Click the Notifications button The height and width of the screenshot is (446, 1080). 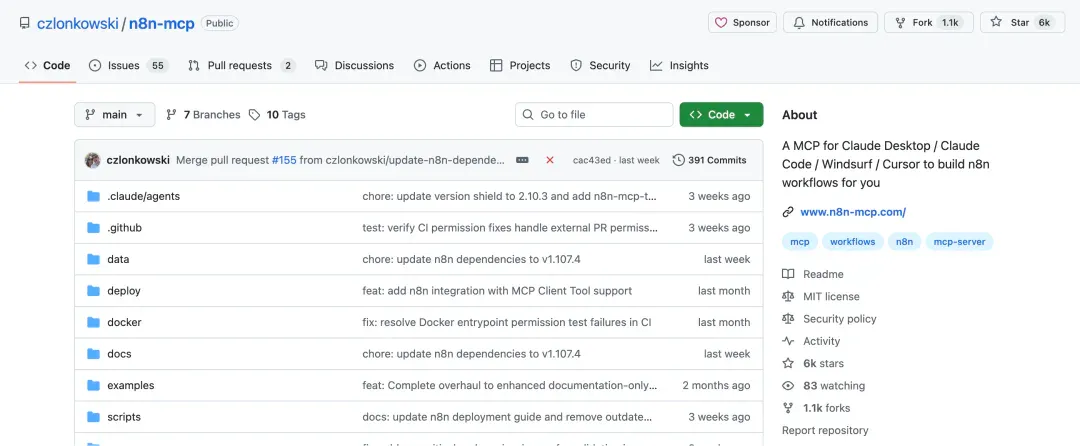pos(831,23)
